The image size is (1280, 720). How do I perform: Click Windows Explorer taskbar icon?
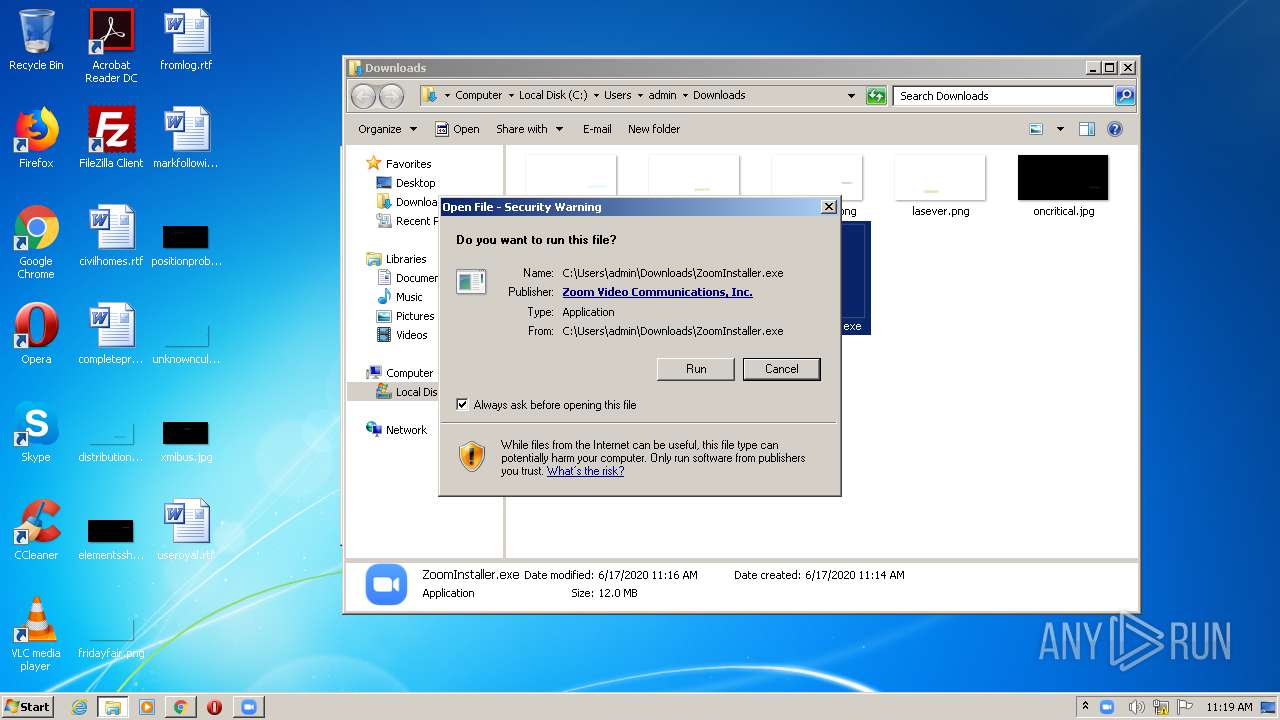click(112, 707)
